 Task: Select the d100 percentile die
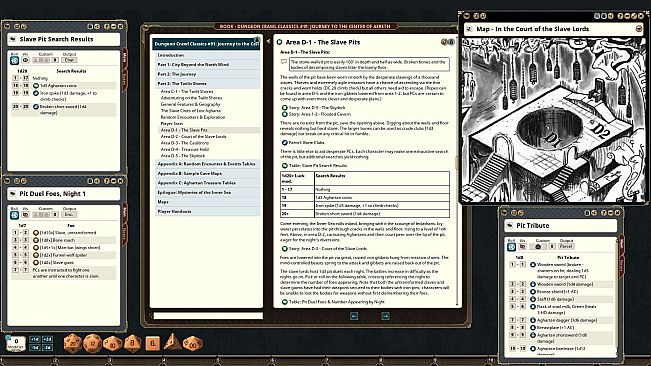pyautogui.click(x=193, y=344)
